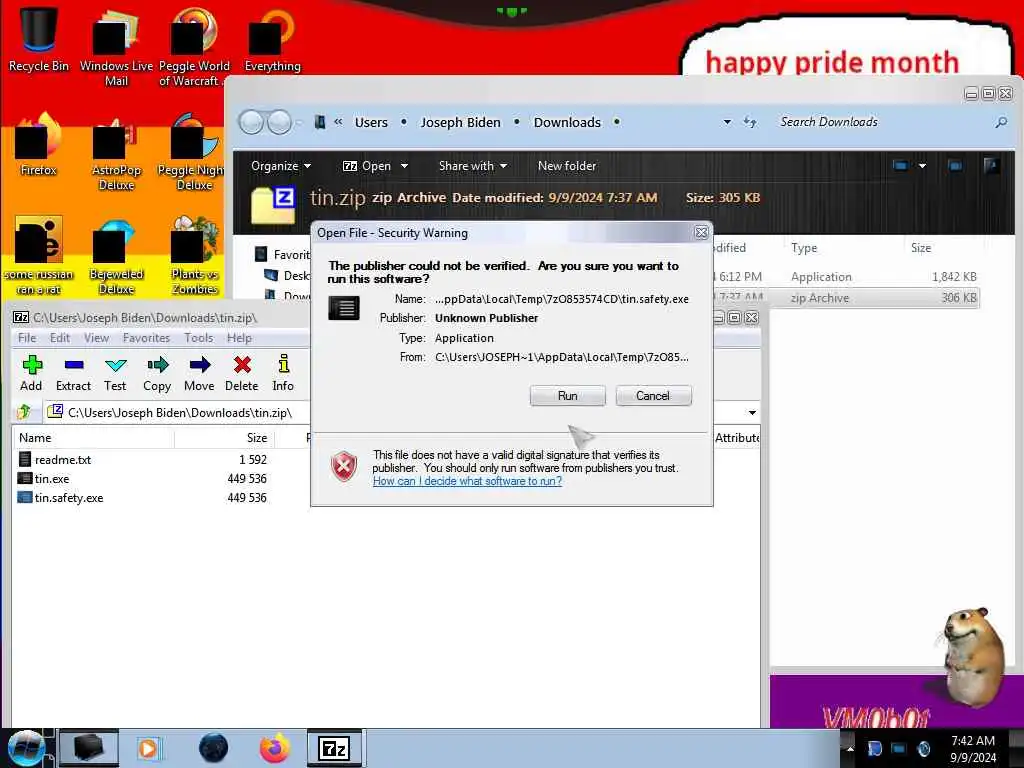Screen dimensions: 1024x768
Task: Click the taskbar clock showing 7:42 AM
Action: pyautogui.click(x=973, y=749)
